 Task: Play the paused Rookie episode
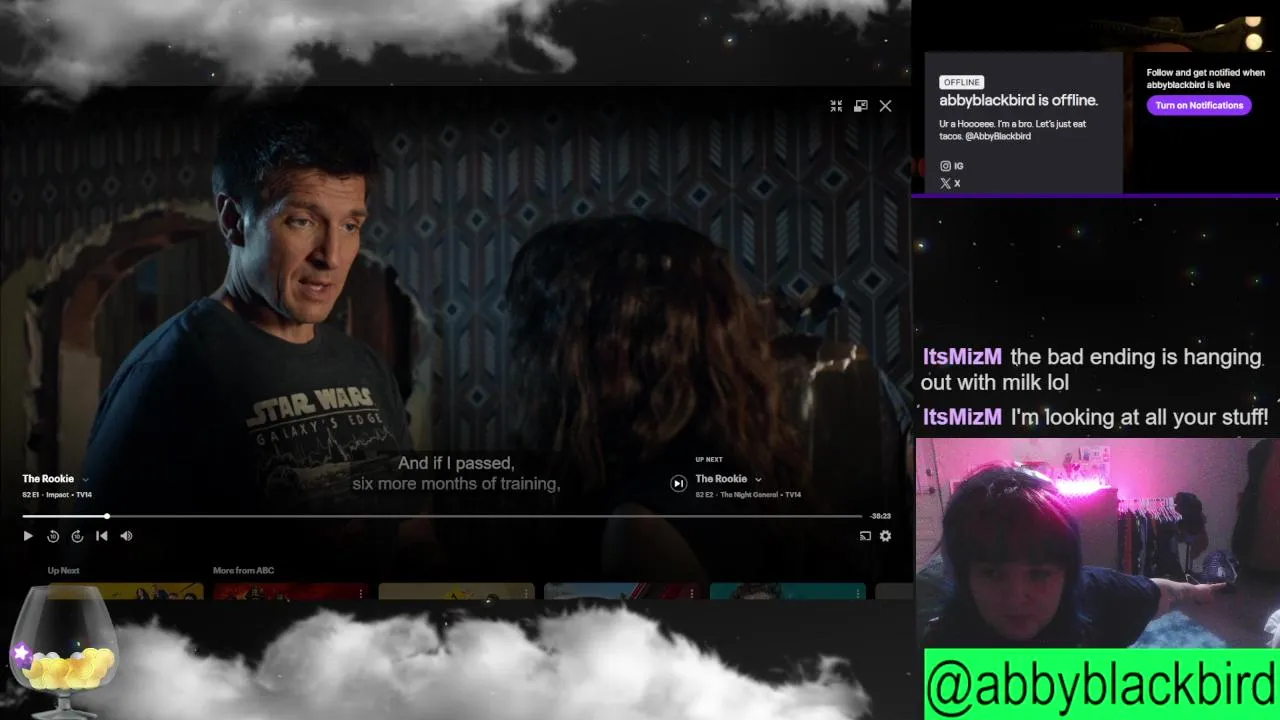click(x=28, y=536)
